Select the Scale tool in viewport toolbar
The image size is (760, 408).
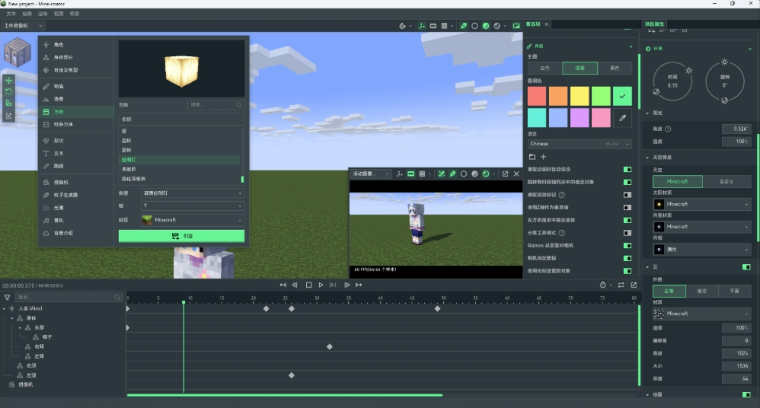tap(9, 103)
